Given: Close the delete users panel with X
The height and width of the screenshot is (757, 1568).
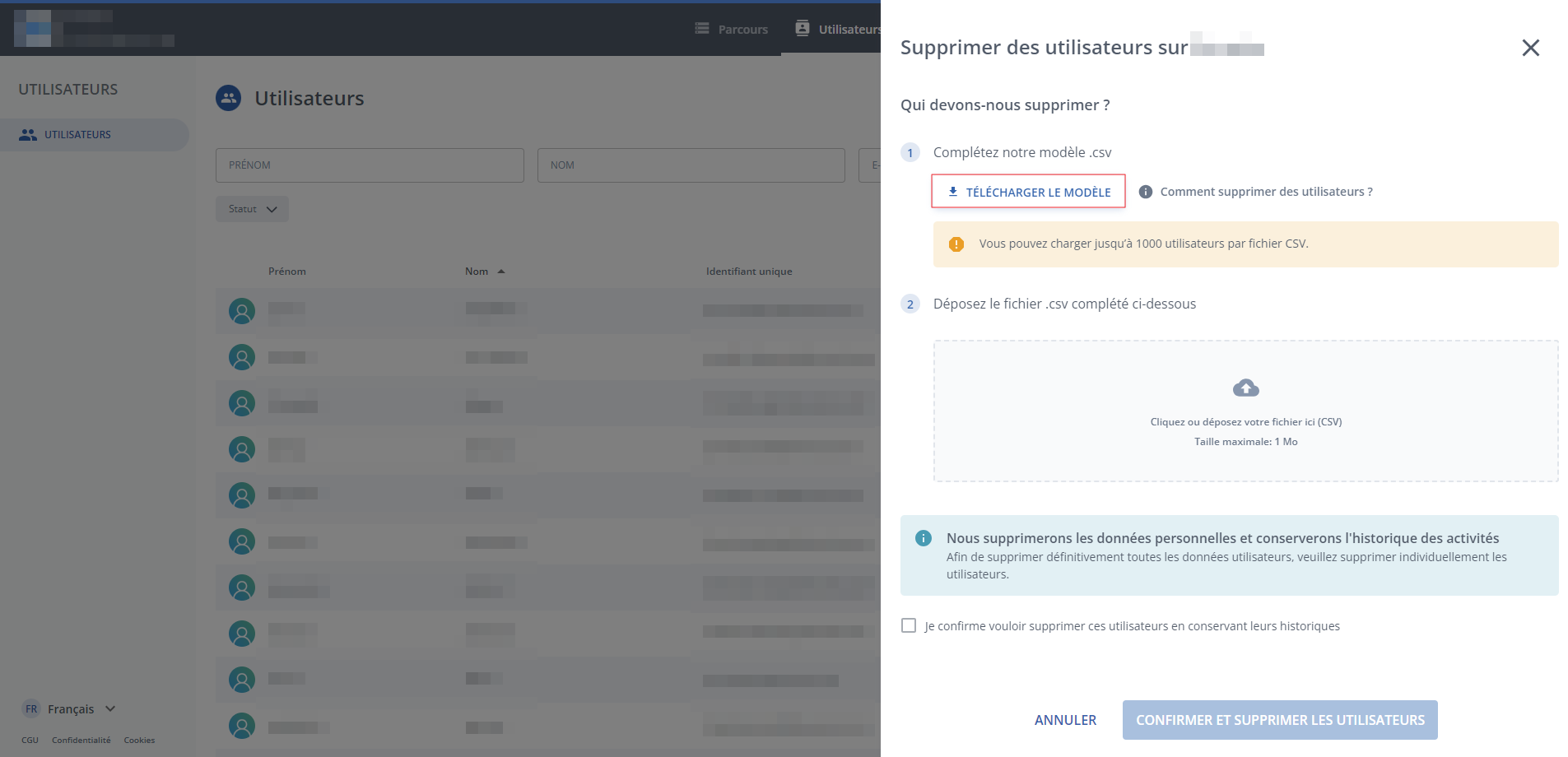Looking at the screenshot, I should pyautogui.click(x=1530, y=48).
